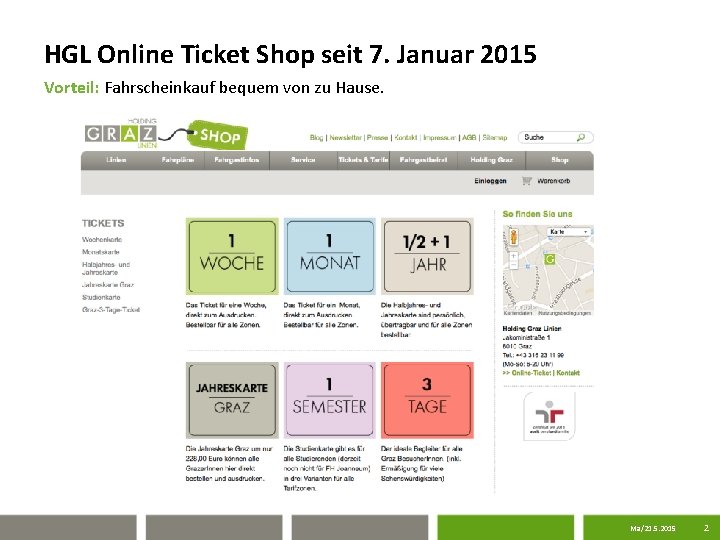Click the >> Online-Ticket link
The height and width of the screenshot is (540, 720).
527,373
